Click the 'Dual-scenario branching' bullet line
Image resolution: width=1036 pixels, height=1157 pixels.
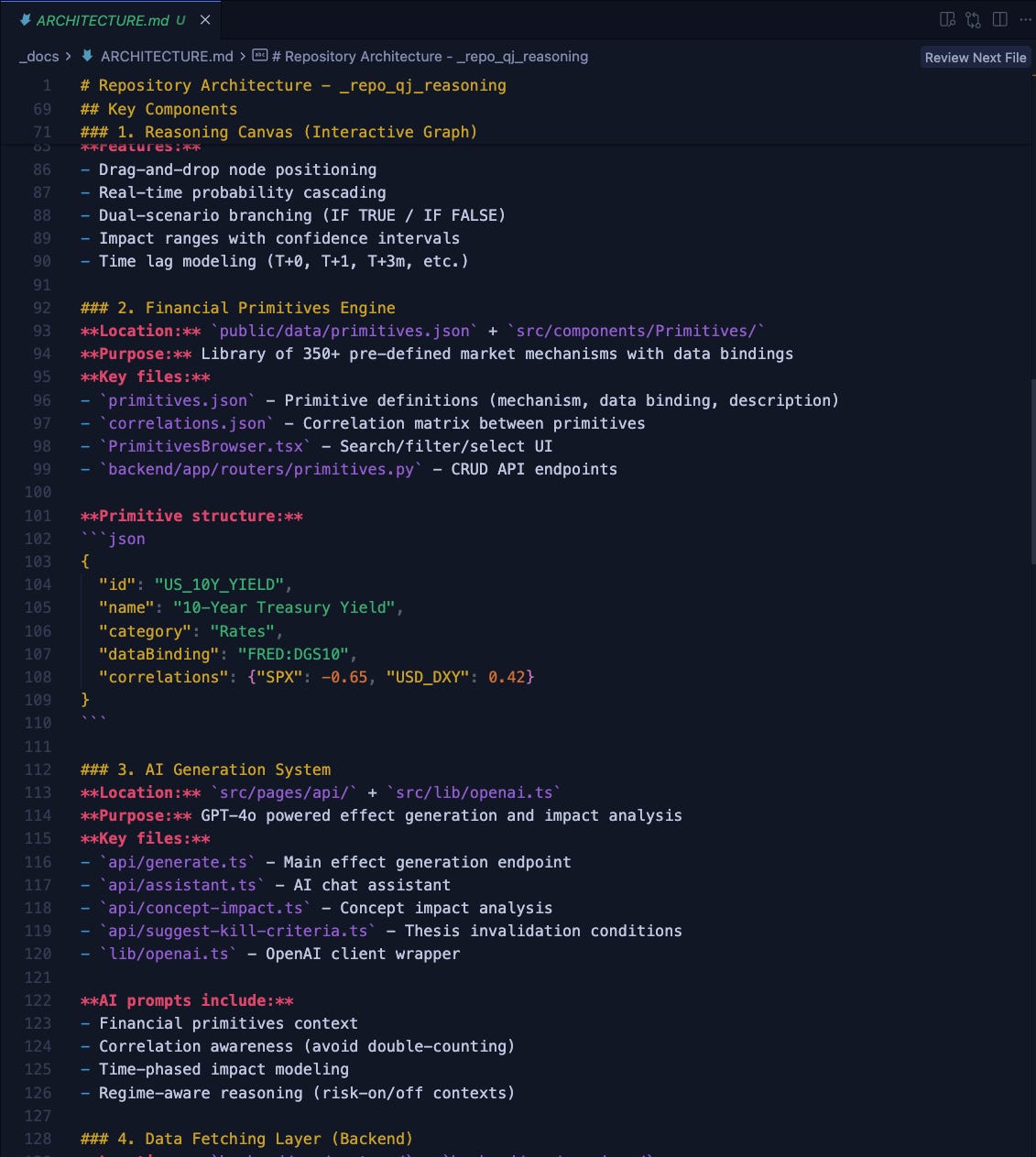(x=293, y=215)
